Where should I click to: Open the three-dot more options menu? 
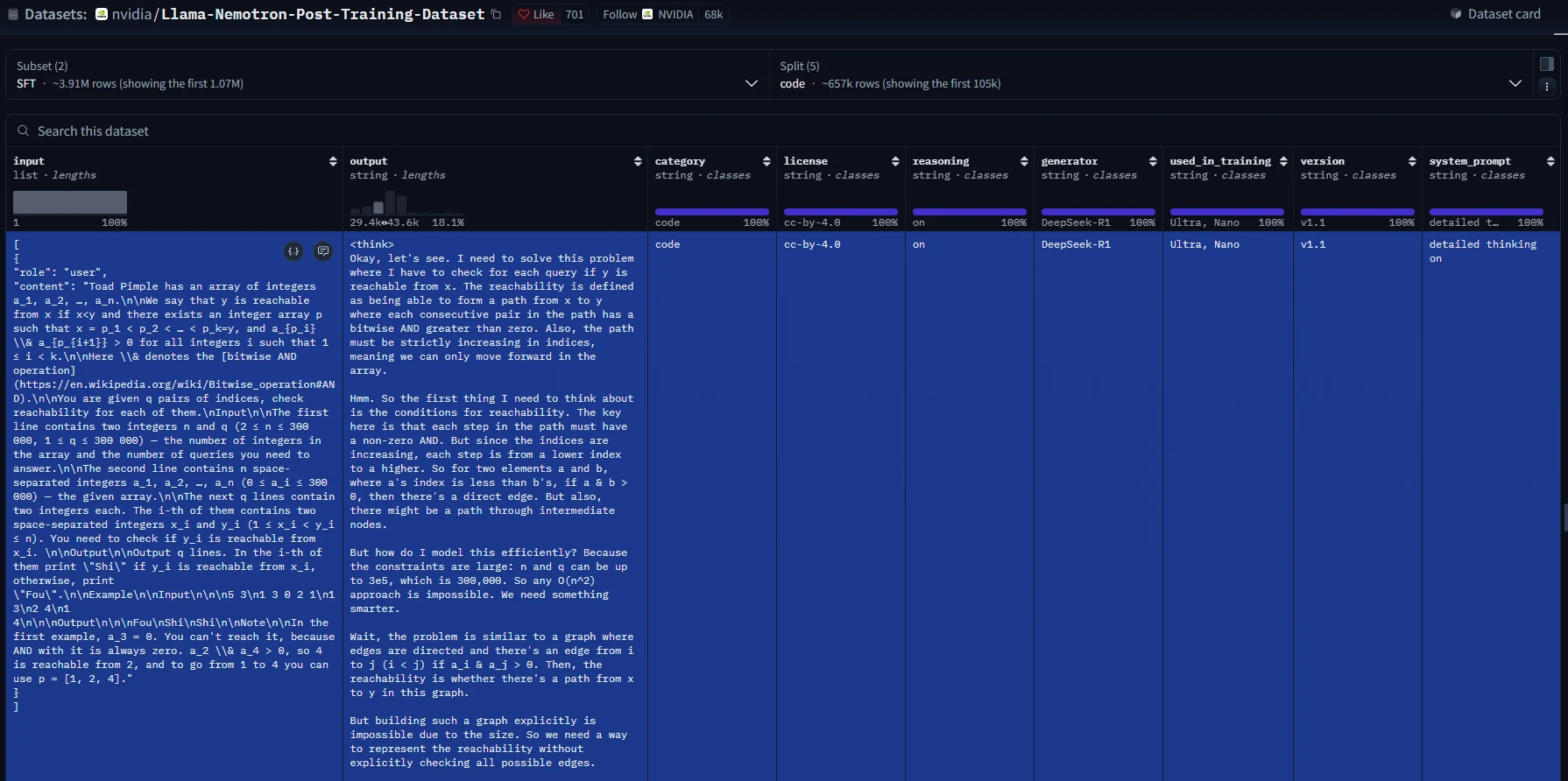(x=1547, y=86)
